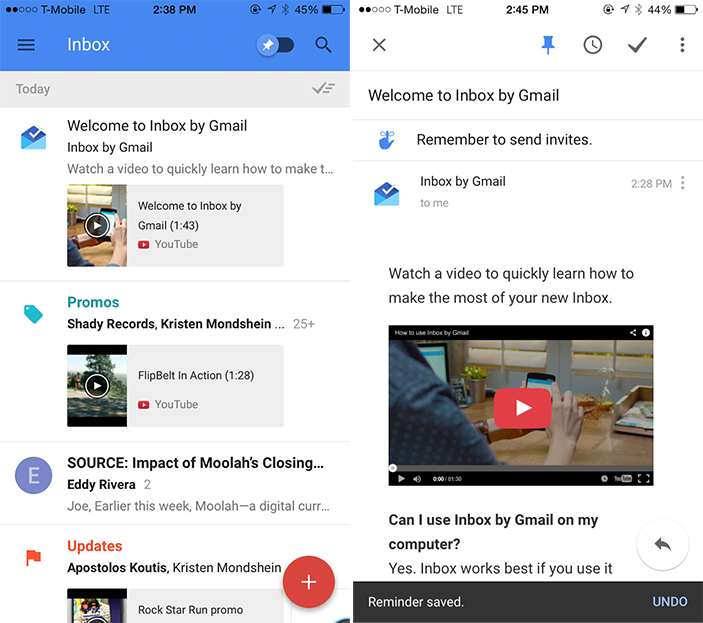Viewport: 703px width, 623px height.
Task: Close the open email with X
Action: tap(379, 45)
